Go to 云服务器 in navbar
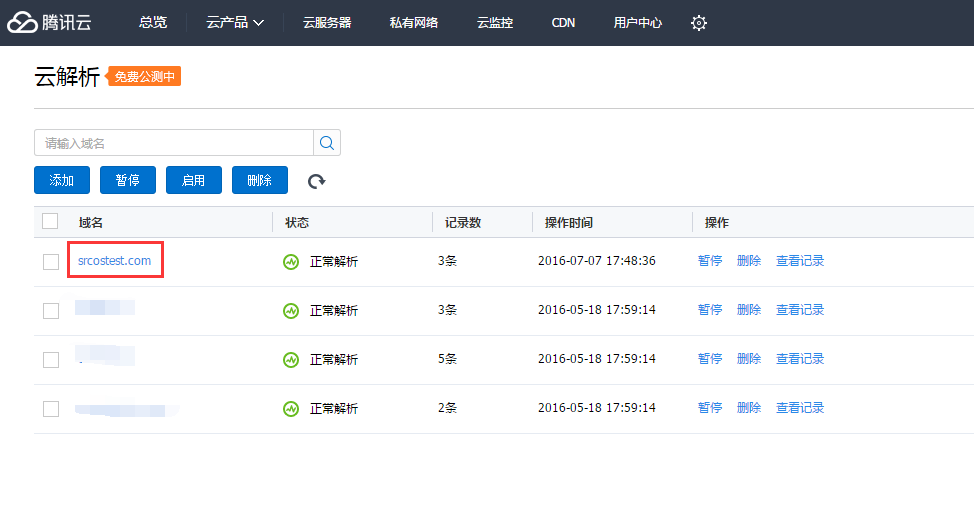 (x=327, y=23)
